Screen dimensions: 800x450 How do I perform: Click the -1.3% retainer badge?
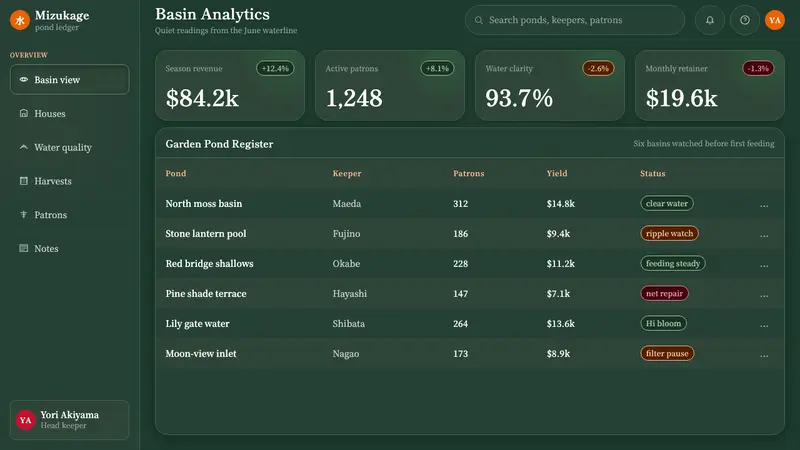[758, 68]
